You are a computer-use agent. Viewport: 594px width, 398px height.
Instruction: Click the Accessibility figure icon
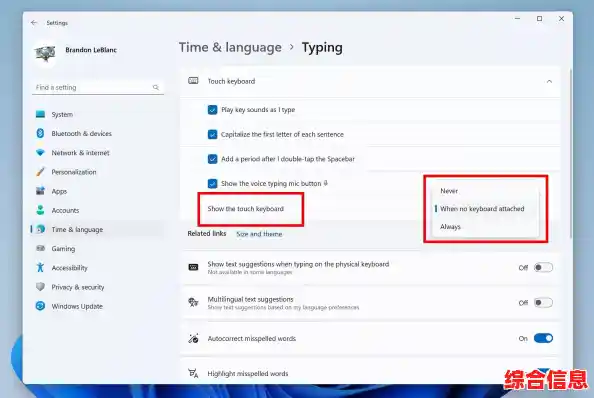[x=40, y=267]
